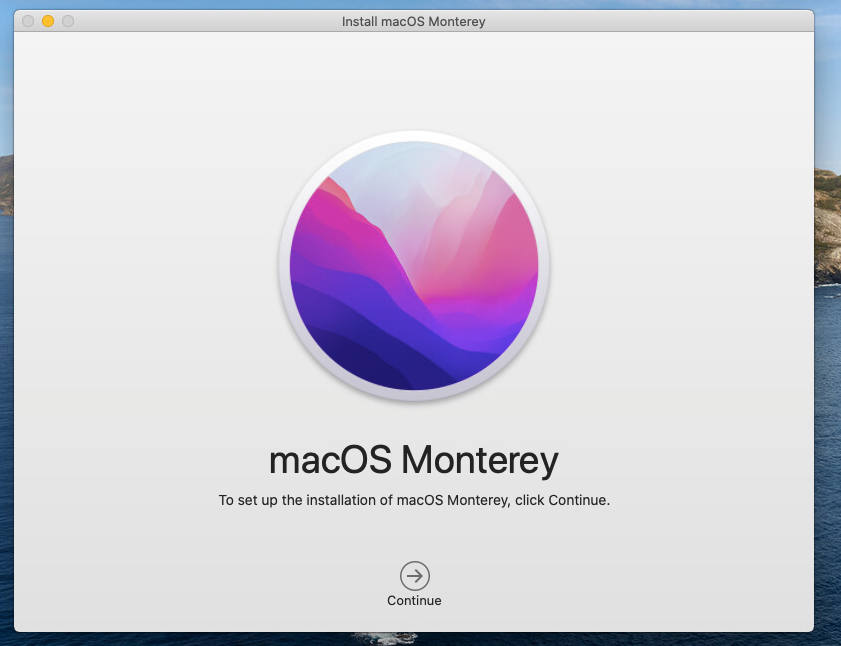Click the 'Install macOS Monterey' window title
This screenshot has height=646, width=841.
tap(413, 21)
